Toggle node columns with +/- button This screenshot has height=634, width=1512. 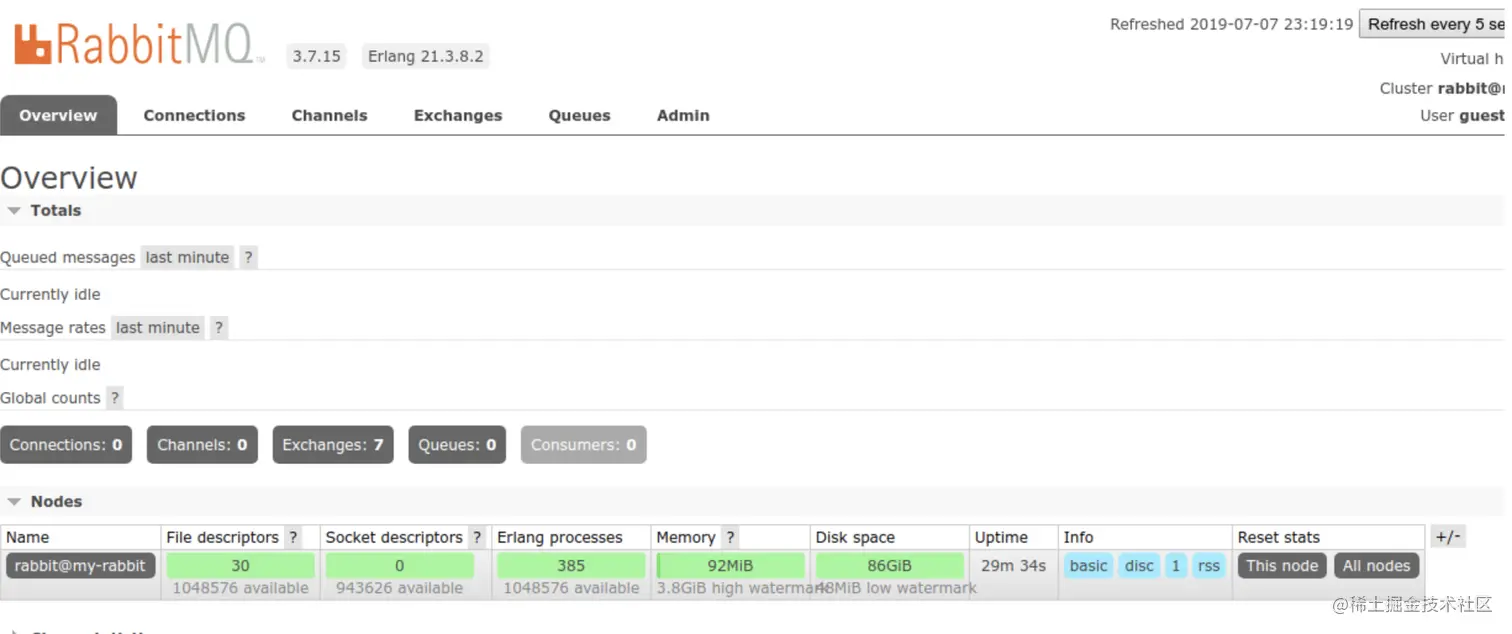point(1448,537)
